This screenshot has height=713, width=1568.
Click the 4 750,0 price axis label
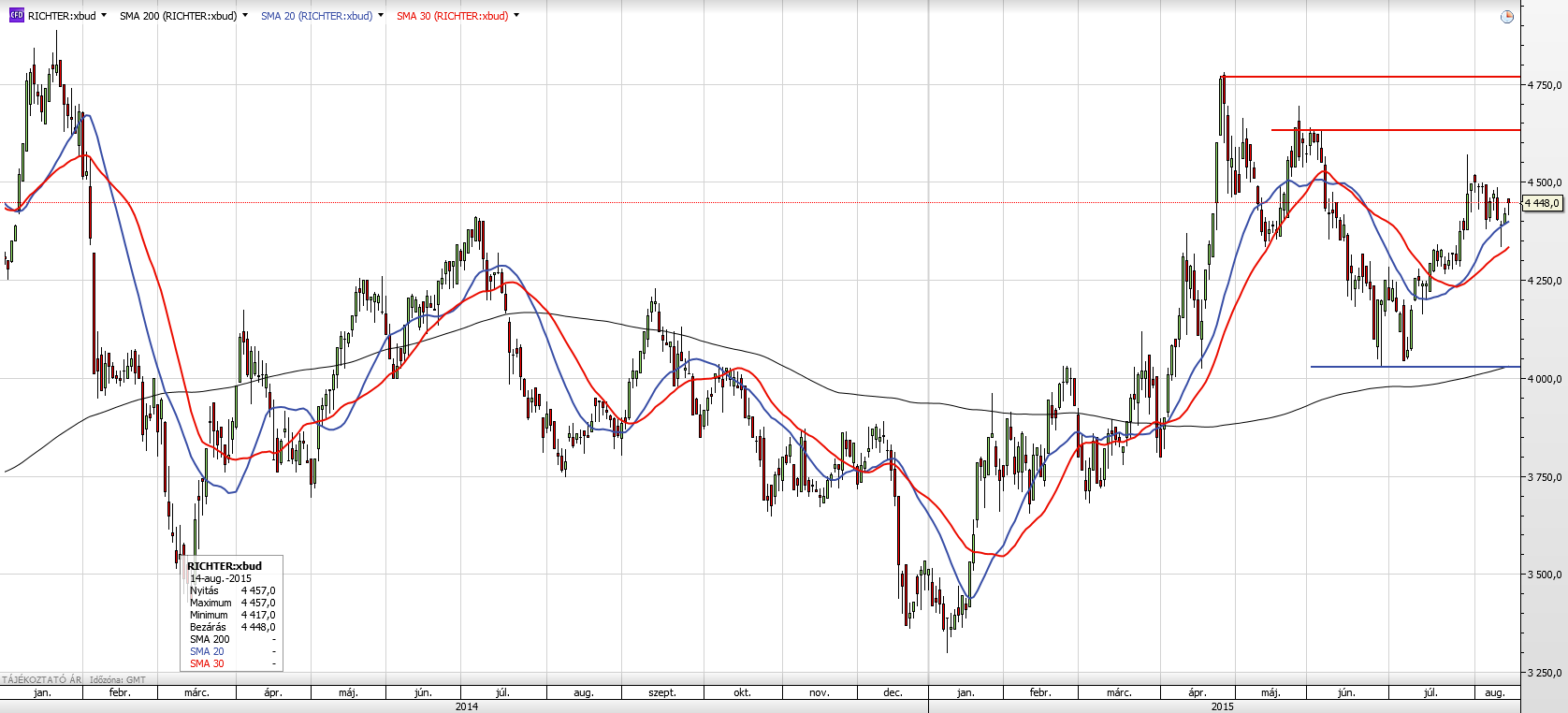click(1545, 85)
